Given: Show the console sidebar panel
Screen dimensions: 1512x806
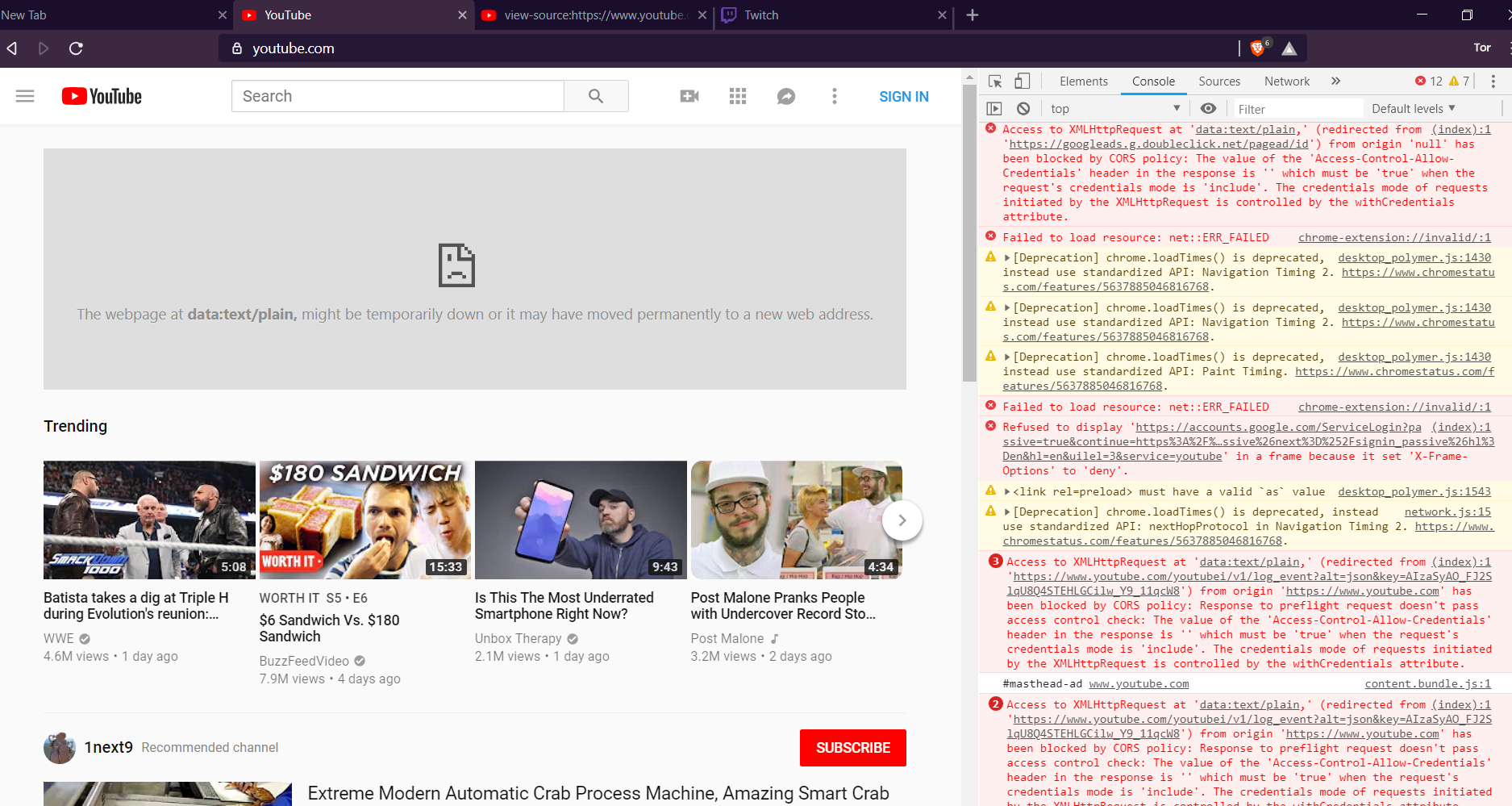Looking at the screenshot, I should (x=995, y=107).
